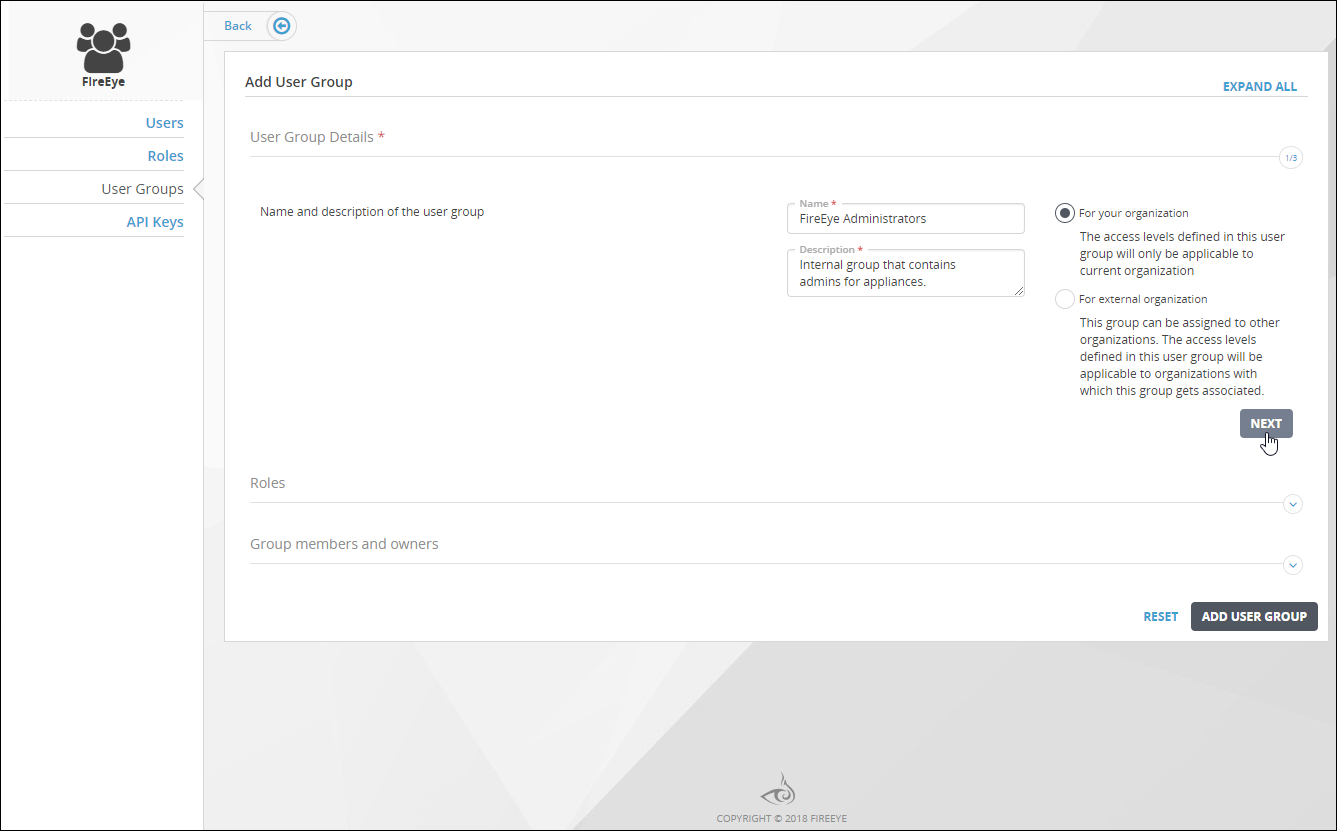Click the Name input field
Screen dimensions: 1337x831
[x=906, y=218]
